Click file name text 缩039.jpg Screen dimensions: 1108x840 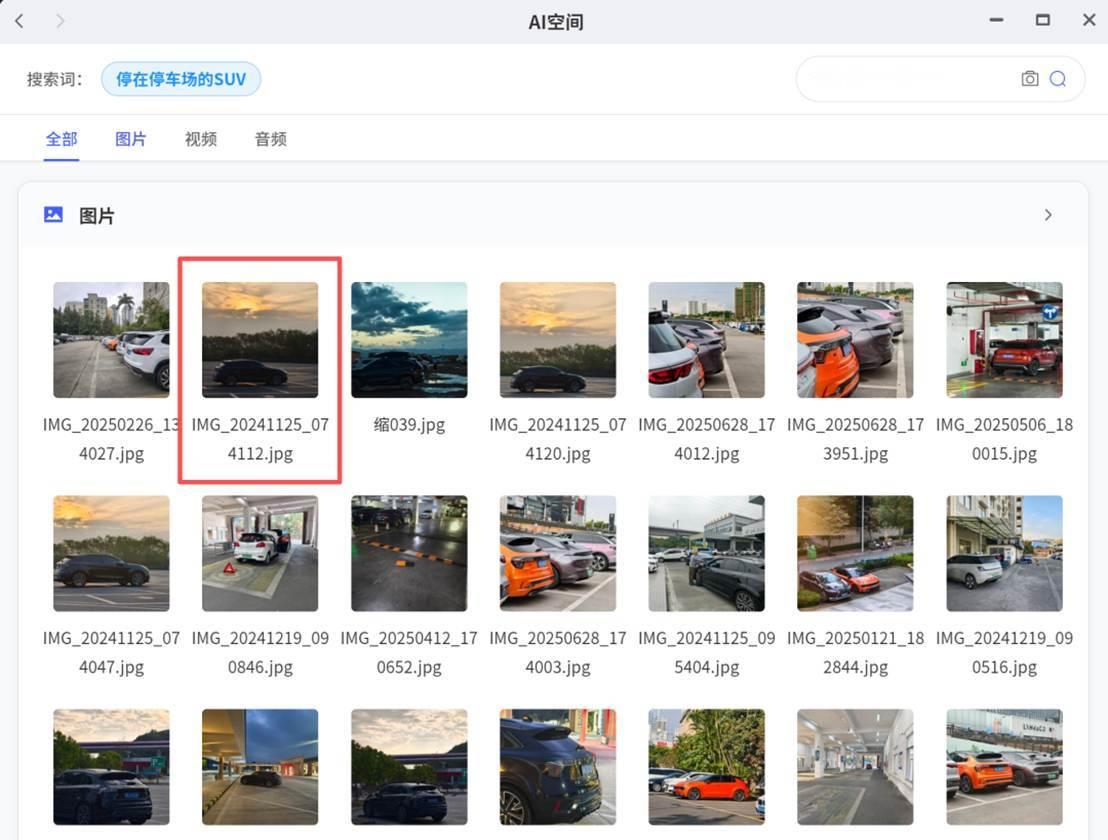pos(409,425)
